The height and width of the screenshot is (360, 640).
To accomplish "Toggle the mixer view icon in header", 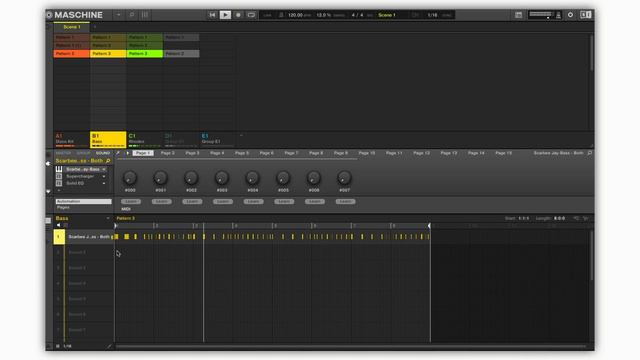I will (145, 15).
